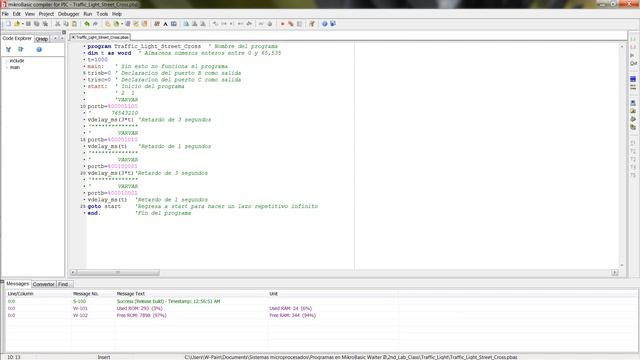Switch to the Messages tab
Screen dimensions: 640x360
[x=18, y=284]
